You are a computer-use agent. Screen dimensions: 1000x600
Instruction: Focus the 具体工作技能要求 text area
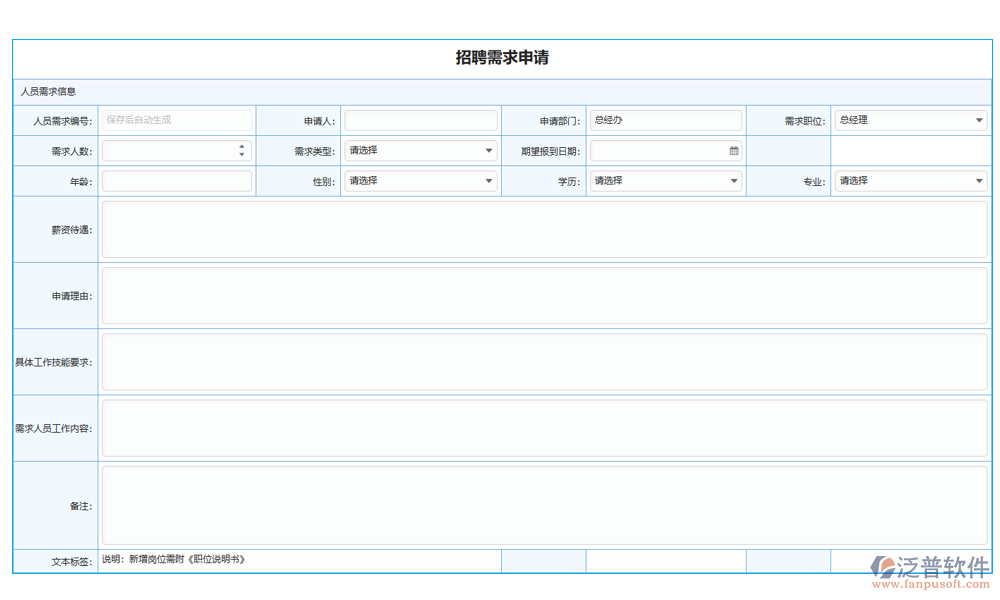(544, 362)
